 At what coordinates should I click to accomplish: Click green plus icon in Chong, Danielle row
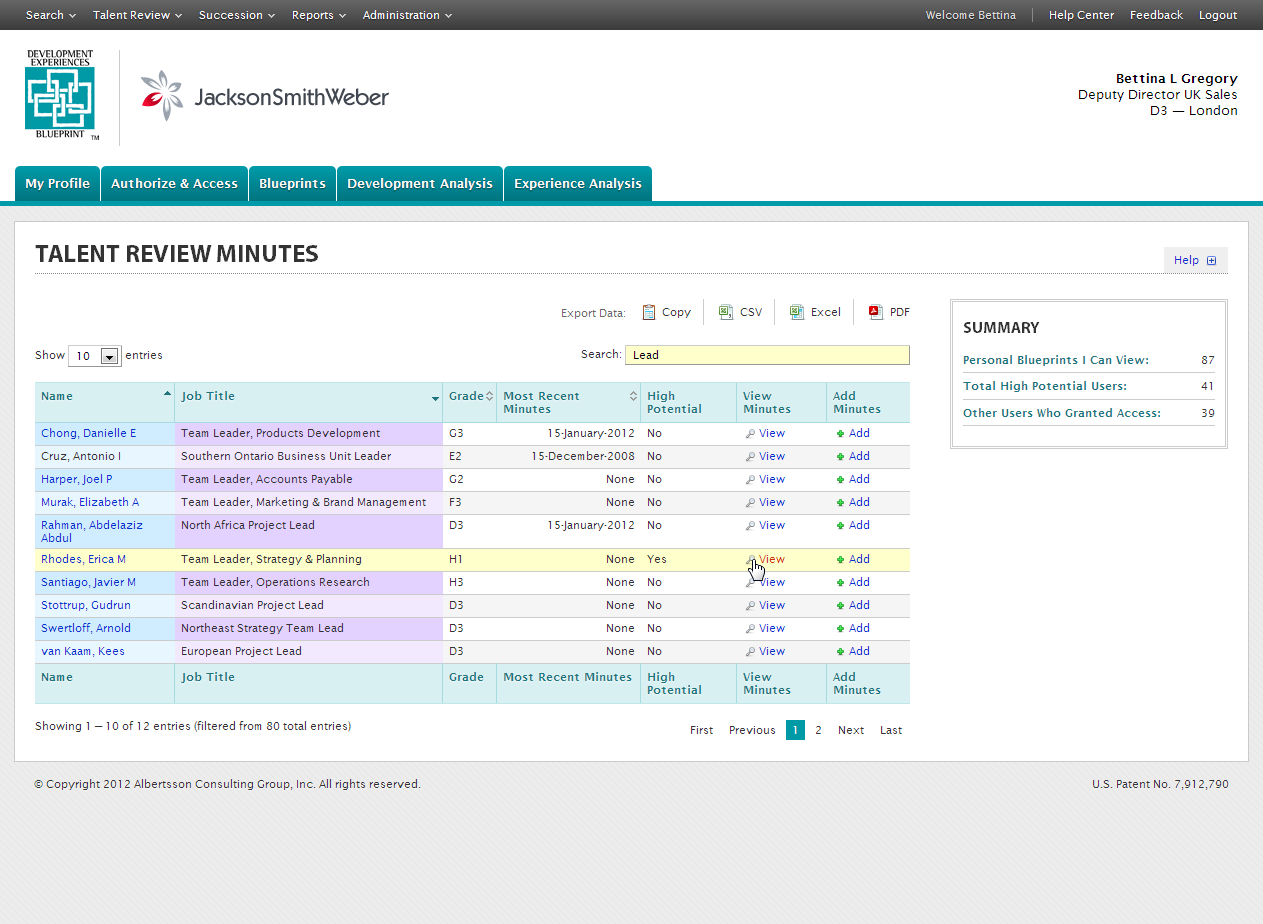pos(840,434)
